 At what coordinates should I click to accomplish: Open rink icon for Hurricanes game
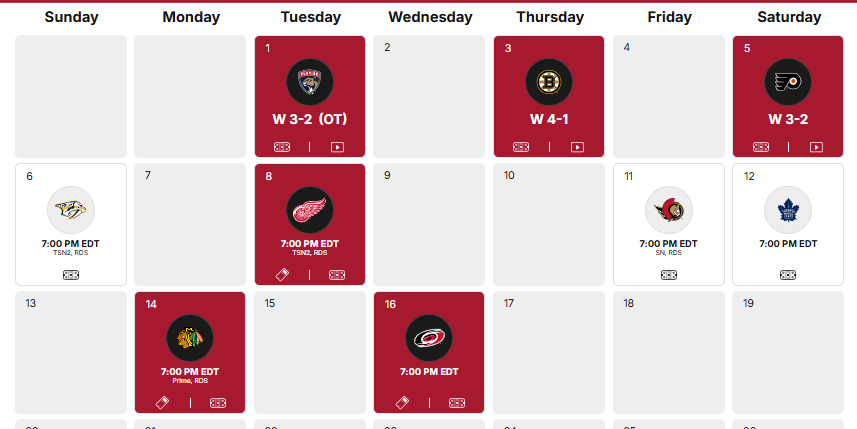[x=457, y=403]
